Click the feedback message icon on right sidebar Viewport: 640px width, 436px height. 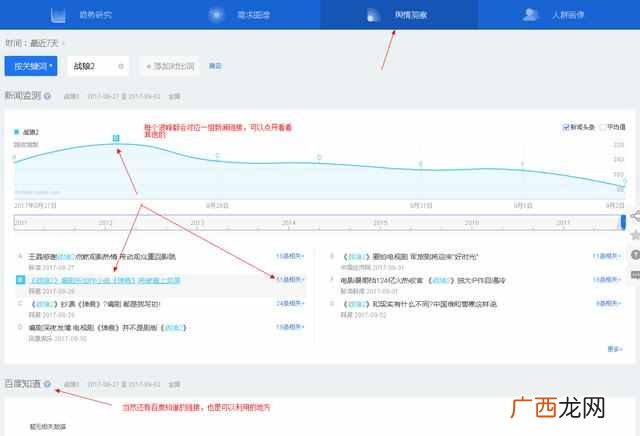tap(635, 274)
